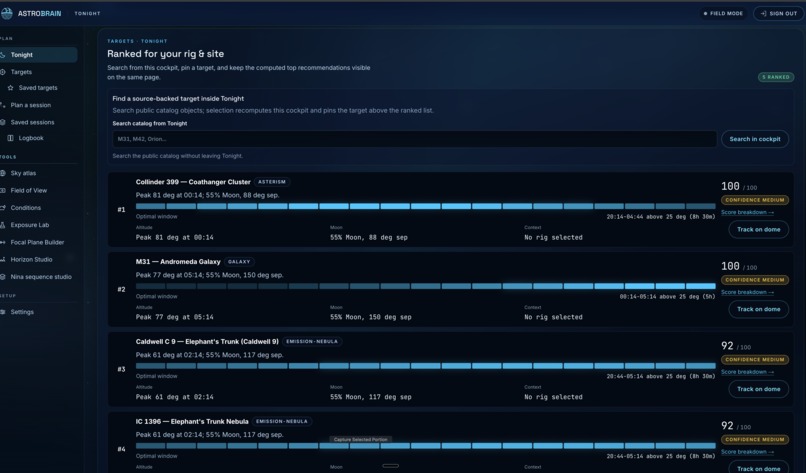Viewport: 806px width, 473px height.
Task: Track Caldwell C 9 on dome
Action: point(758,389)
